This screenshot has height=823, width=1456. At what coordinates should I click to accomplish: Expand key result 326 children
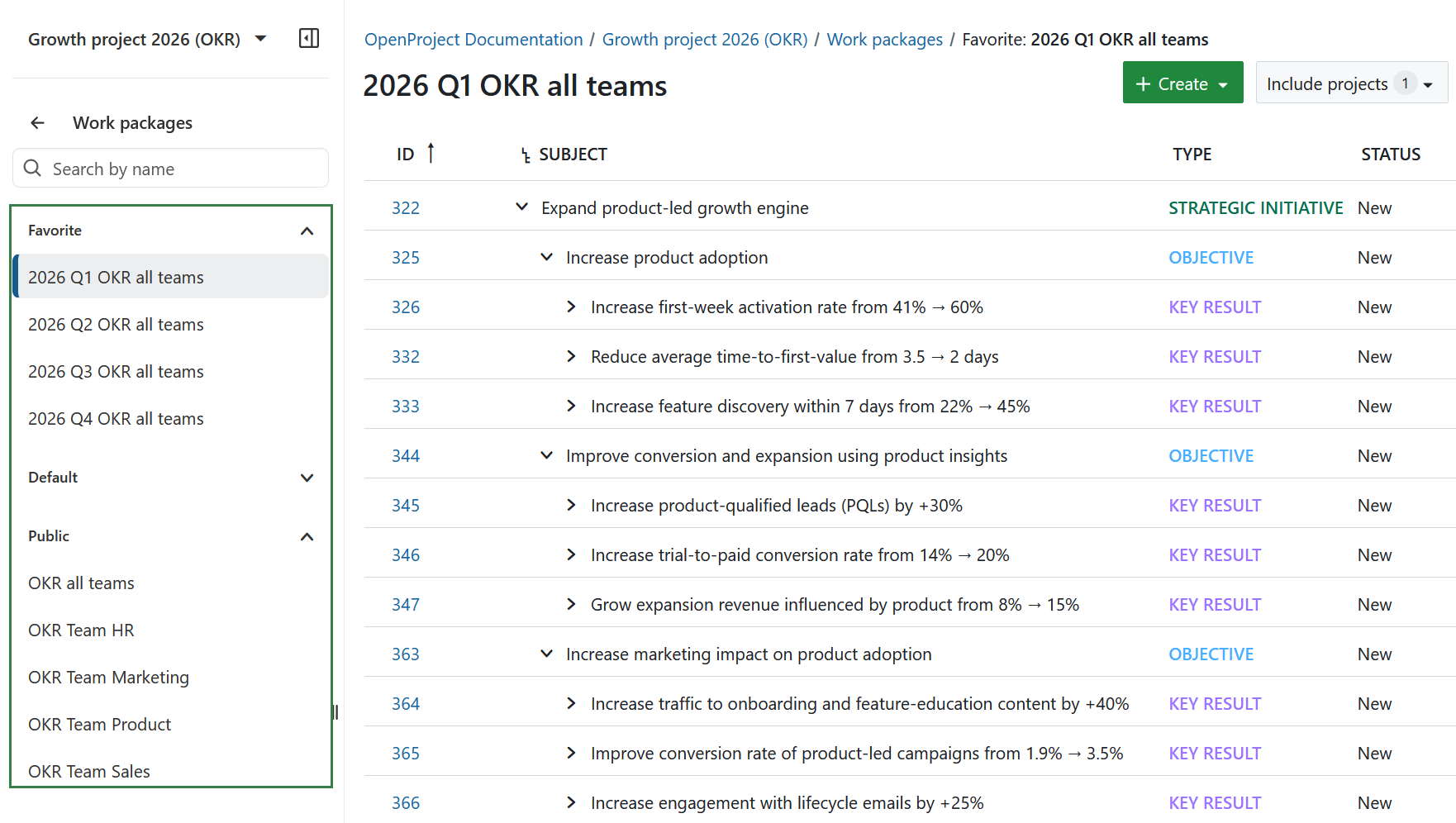571,306
